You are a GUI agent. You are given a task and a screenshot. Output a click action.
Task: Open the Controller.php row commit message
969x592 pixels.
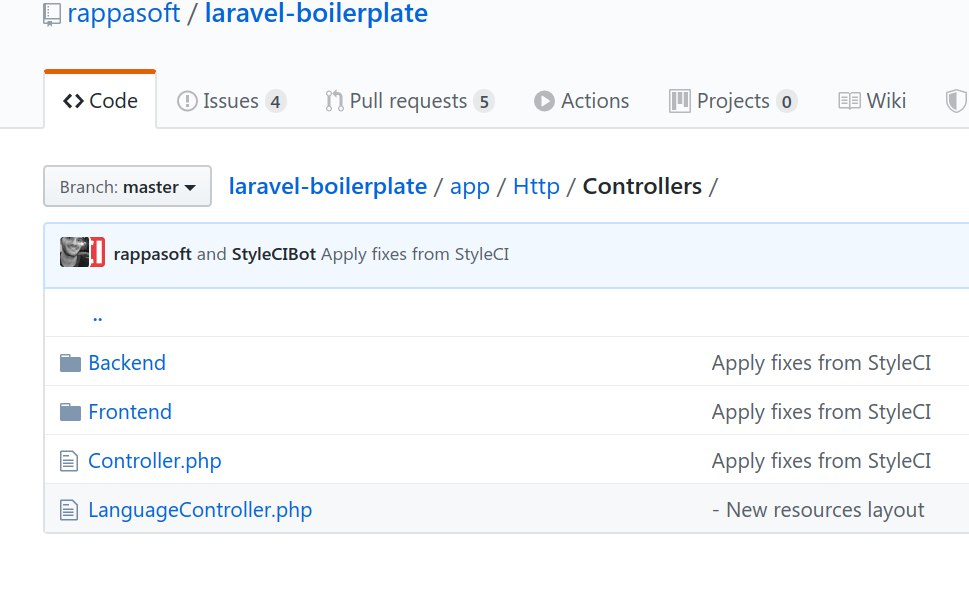click(821, 461)
